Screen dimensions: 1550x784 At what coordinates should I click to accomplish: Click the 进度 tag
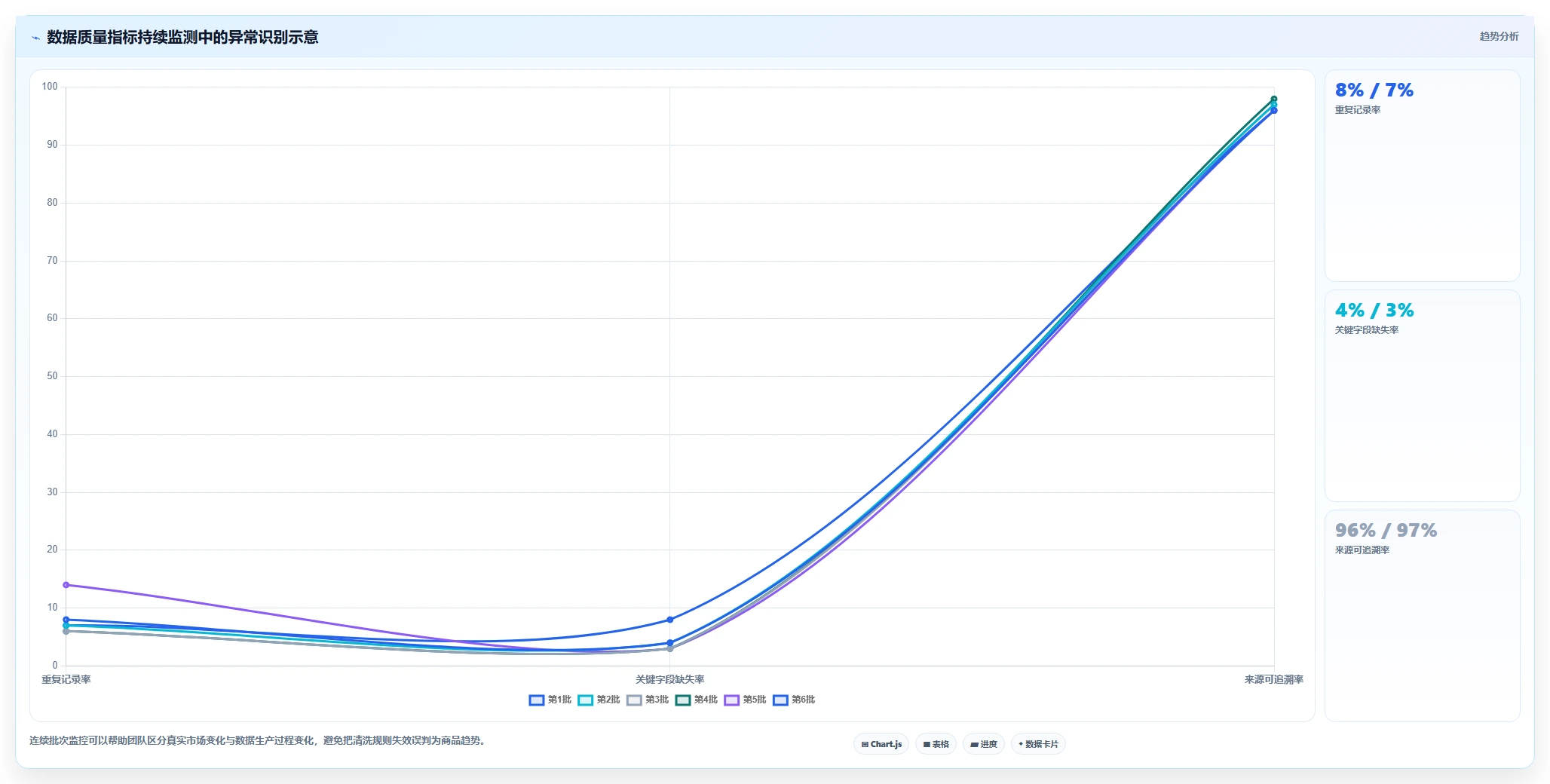pos(984,744)
